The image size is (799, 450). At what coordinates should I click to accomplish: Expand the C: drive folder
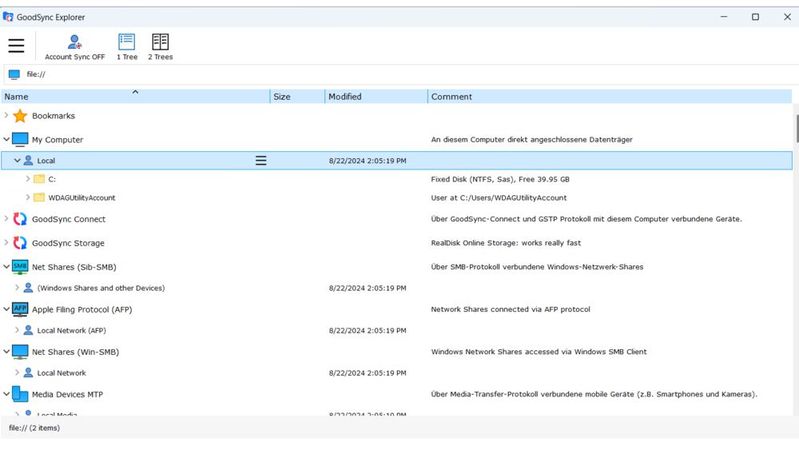(28, 179)
